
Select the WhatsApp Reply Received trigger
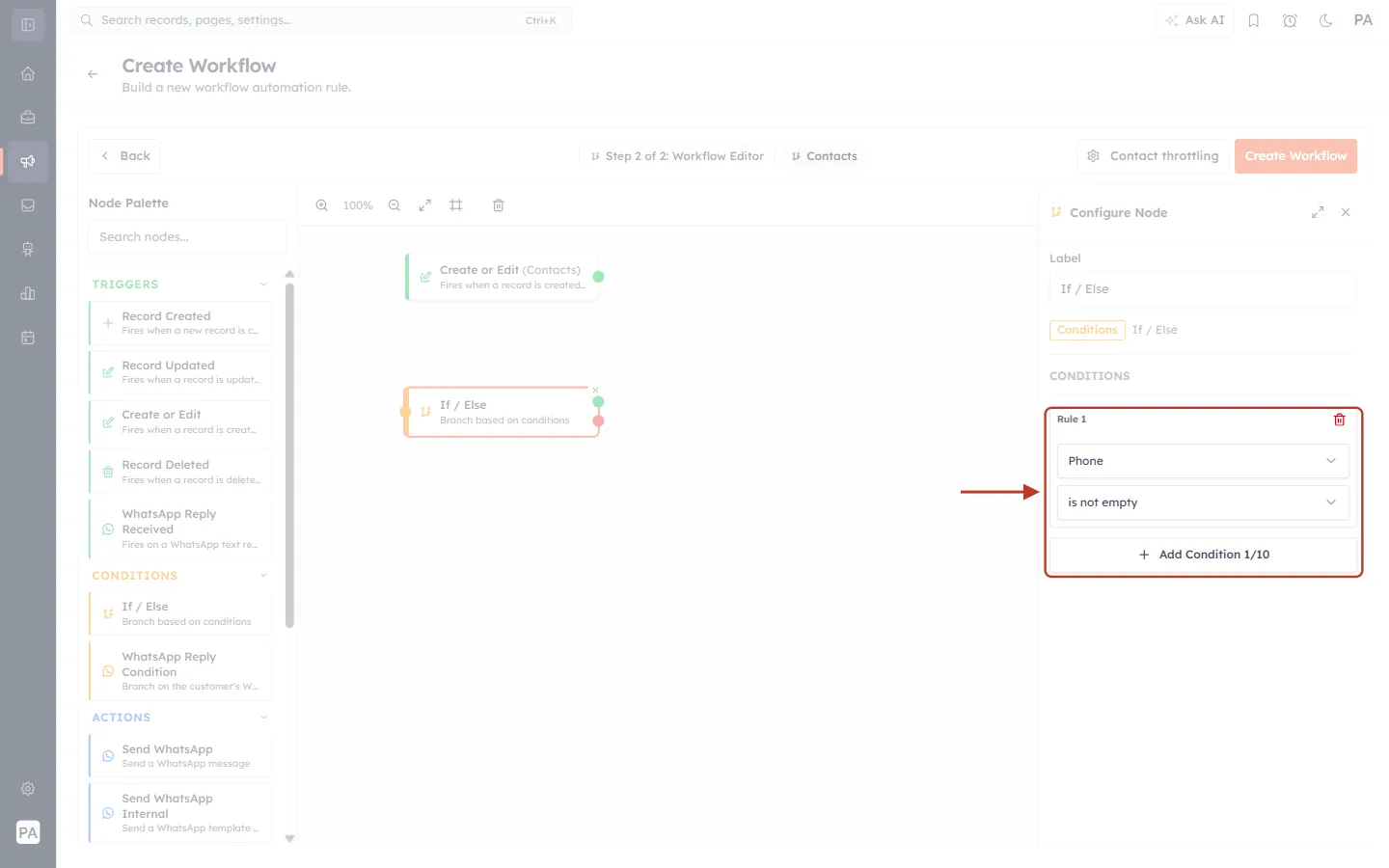tap(180, 529)
